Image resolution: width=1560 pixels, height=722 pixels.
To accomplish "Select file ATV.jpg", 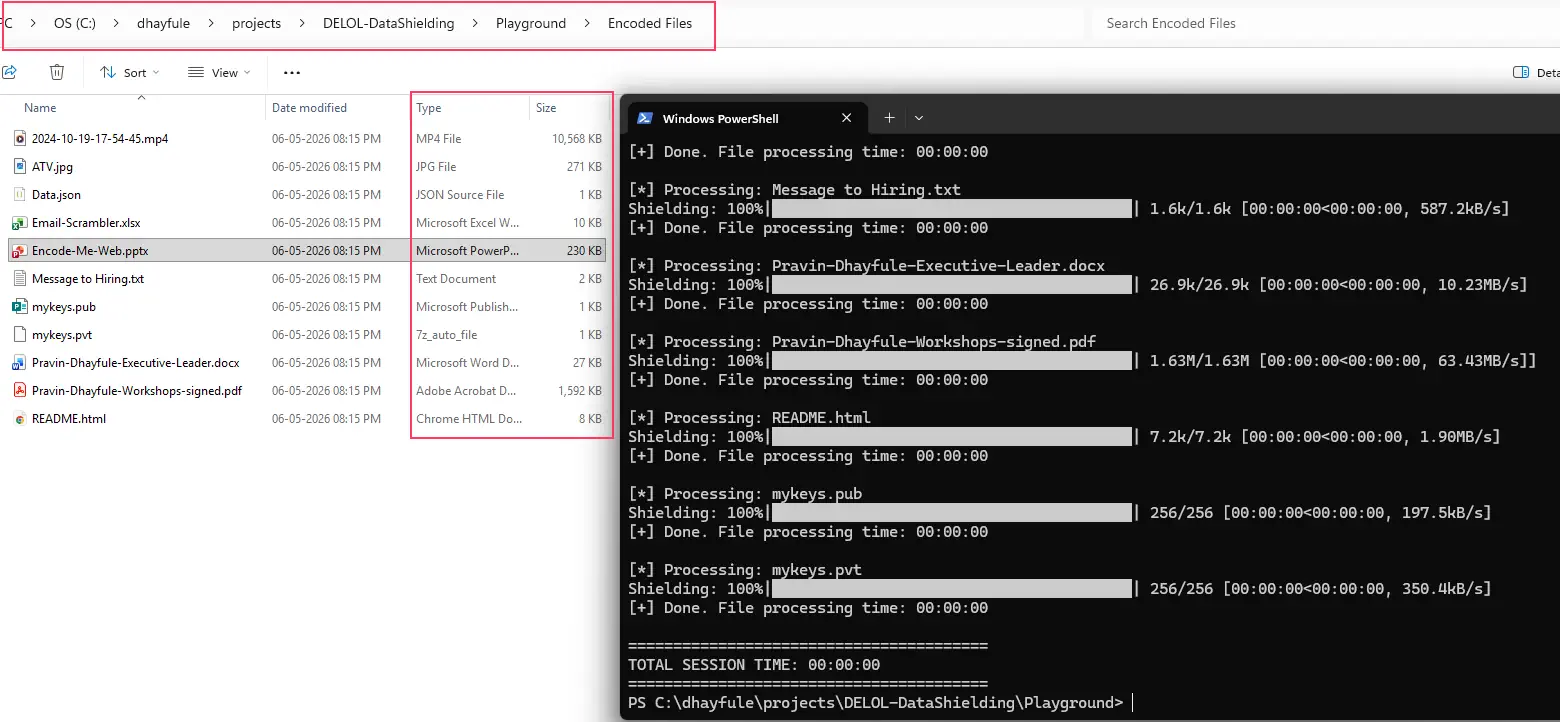I will (x=52, y=167).
